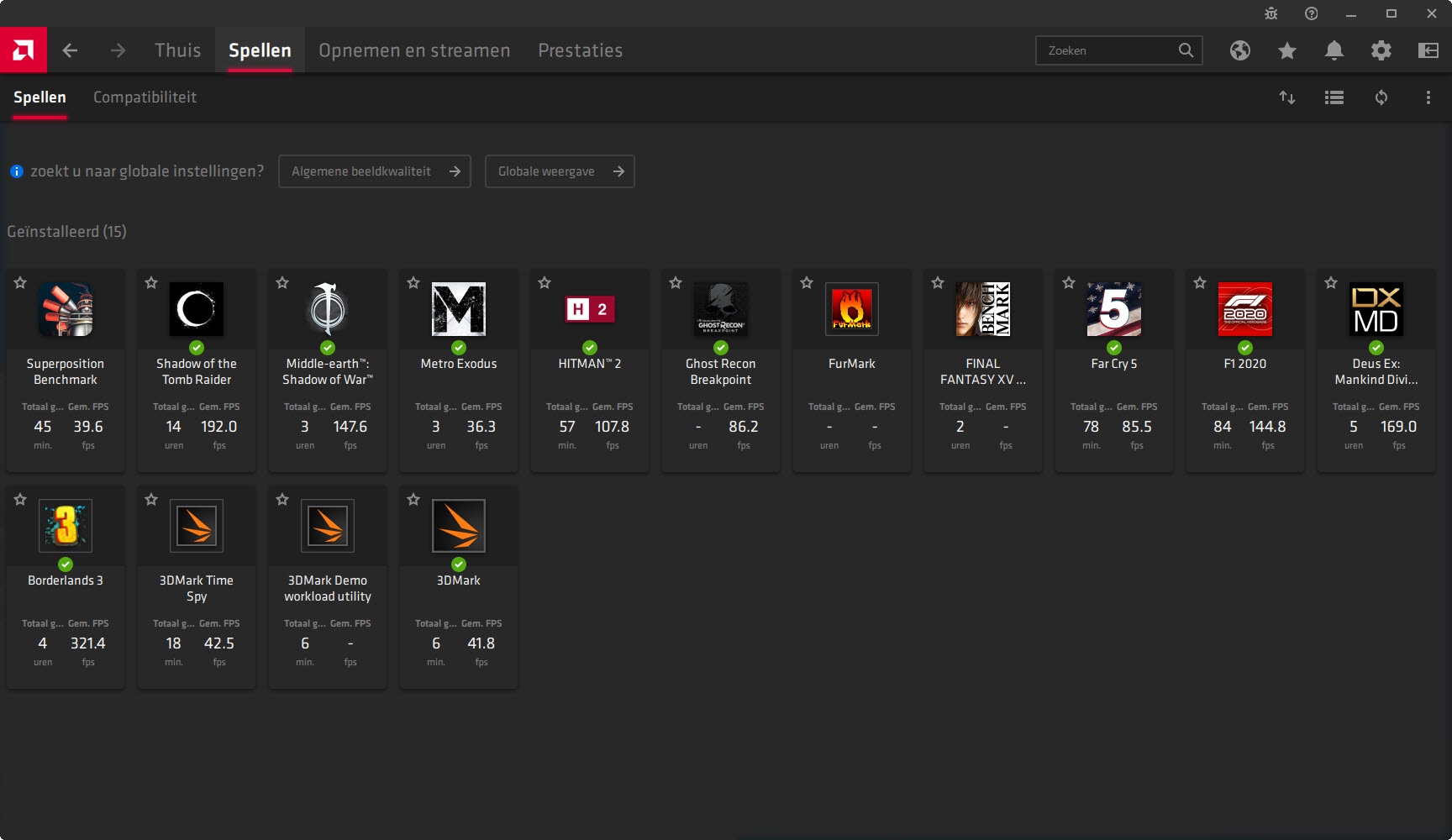Click the sort arrows icon

(x=1287, y=97)
